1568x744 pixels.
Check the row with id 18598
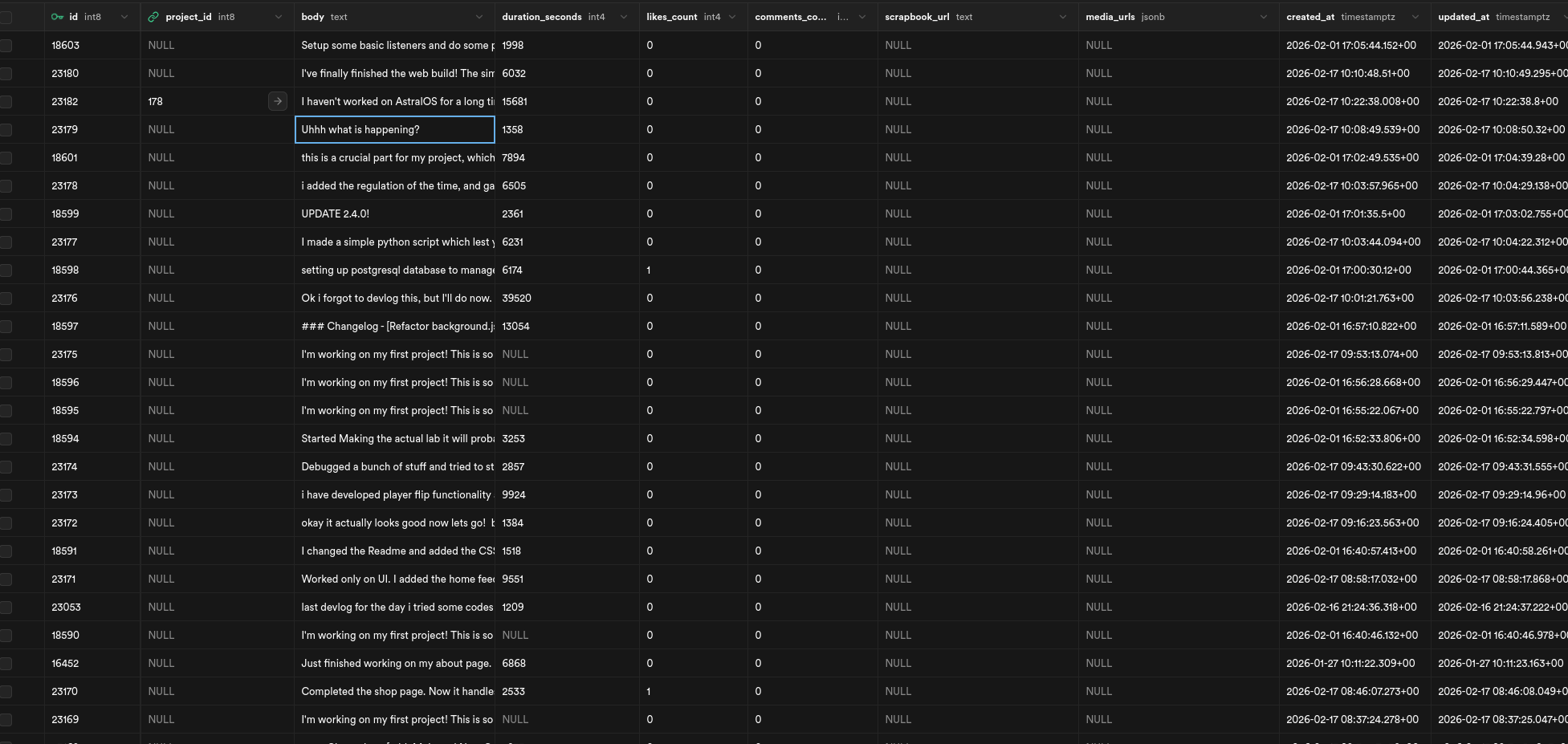(6, 270)
